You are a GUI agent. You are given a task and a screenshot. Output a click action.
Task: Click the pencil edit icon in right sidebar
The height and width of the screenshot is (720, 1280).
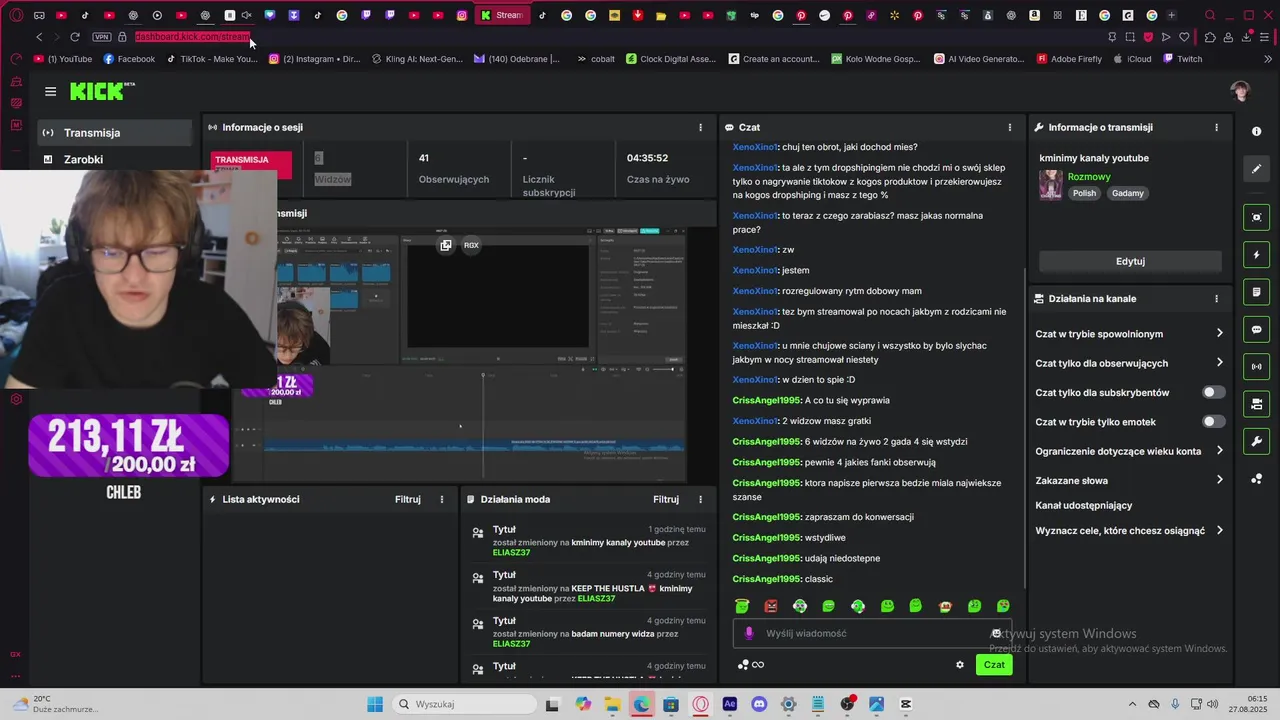[x=1256, y=169]
